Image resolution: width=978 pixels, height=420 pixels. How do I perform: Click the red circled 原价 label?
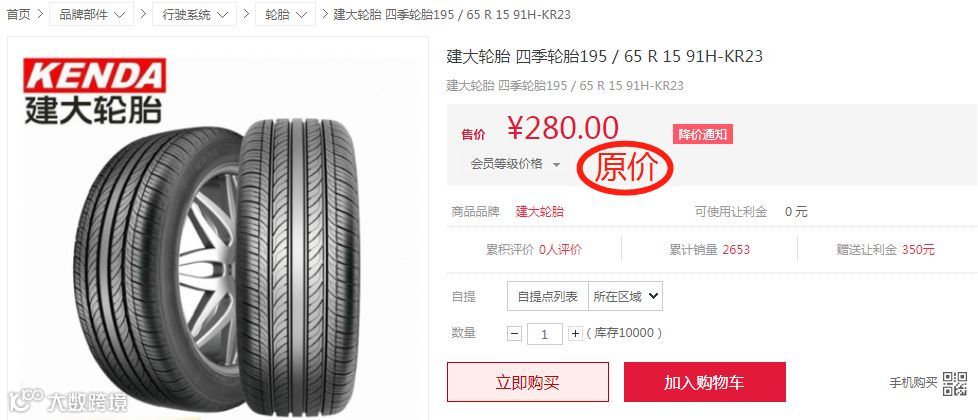pyautogui.click(x=626, y=168)
